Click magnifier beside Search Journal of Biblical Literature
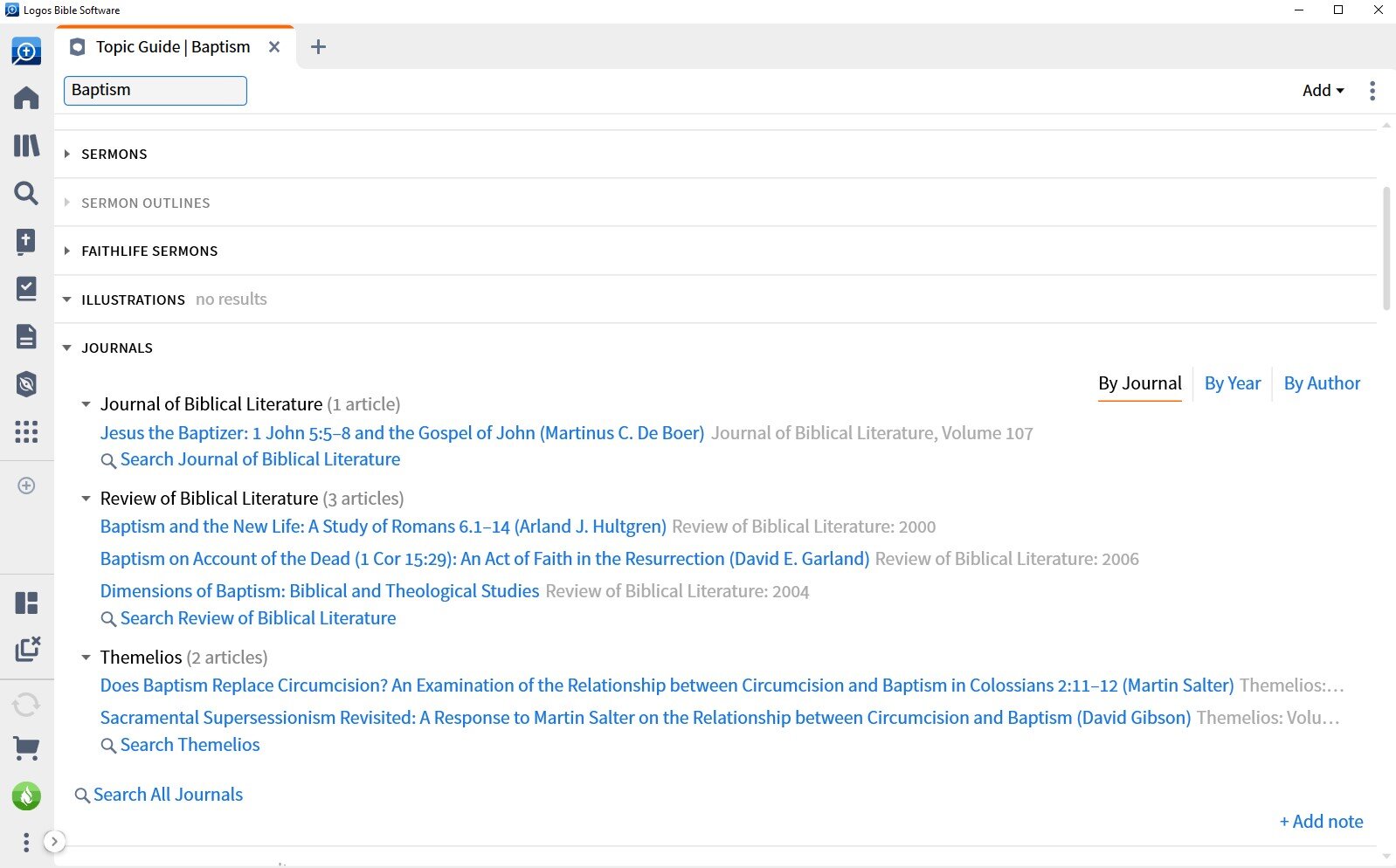Screen dimensions: 1396x868 [x=108, y=460]
